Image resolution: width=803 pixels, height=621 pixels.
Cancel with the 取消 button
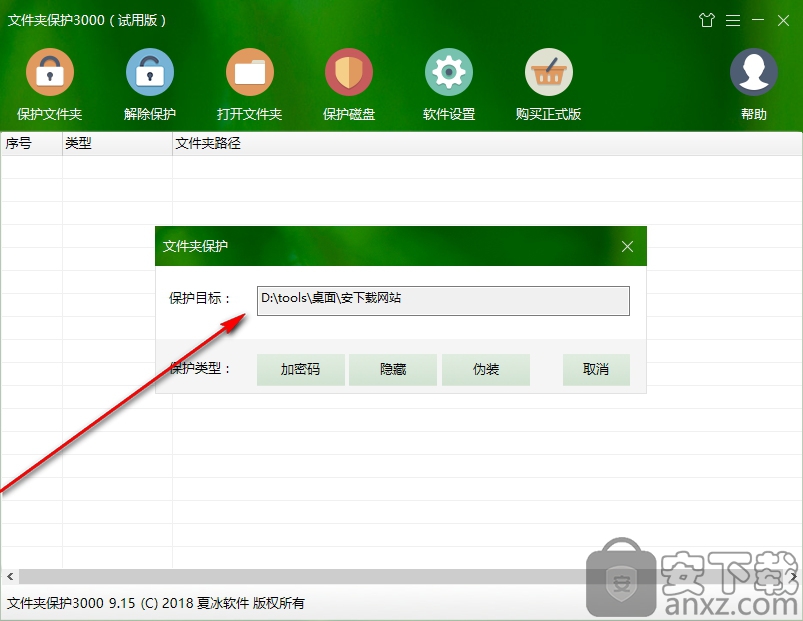click(x=596, y=370)
